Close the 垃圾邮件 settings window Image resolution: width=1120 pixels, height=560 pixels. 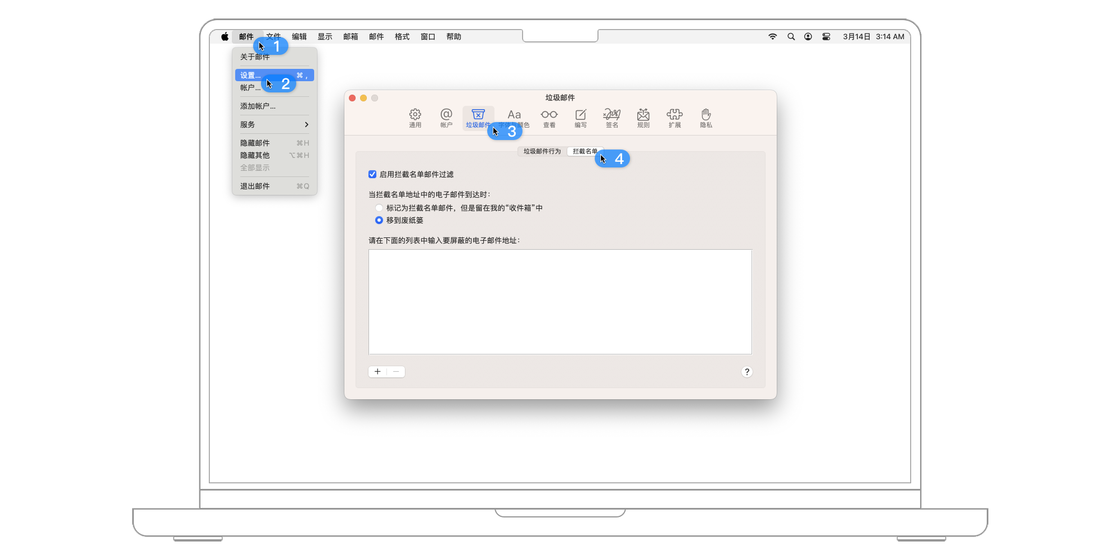[x=352, y=98]
